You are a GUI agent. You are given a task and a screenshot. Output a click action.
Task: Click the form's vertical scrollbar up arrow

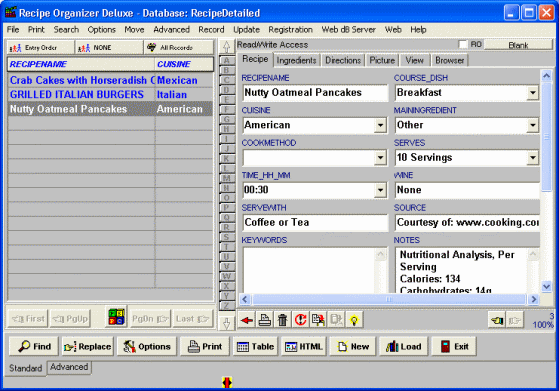(547, 76)
